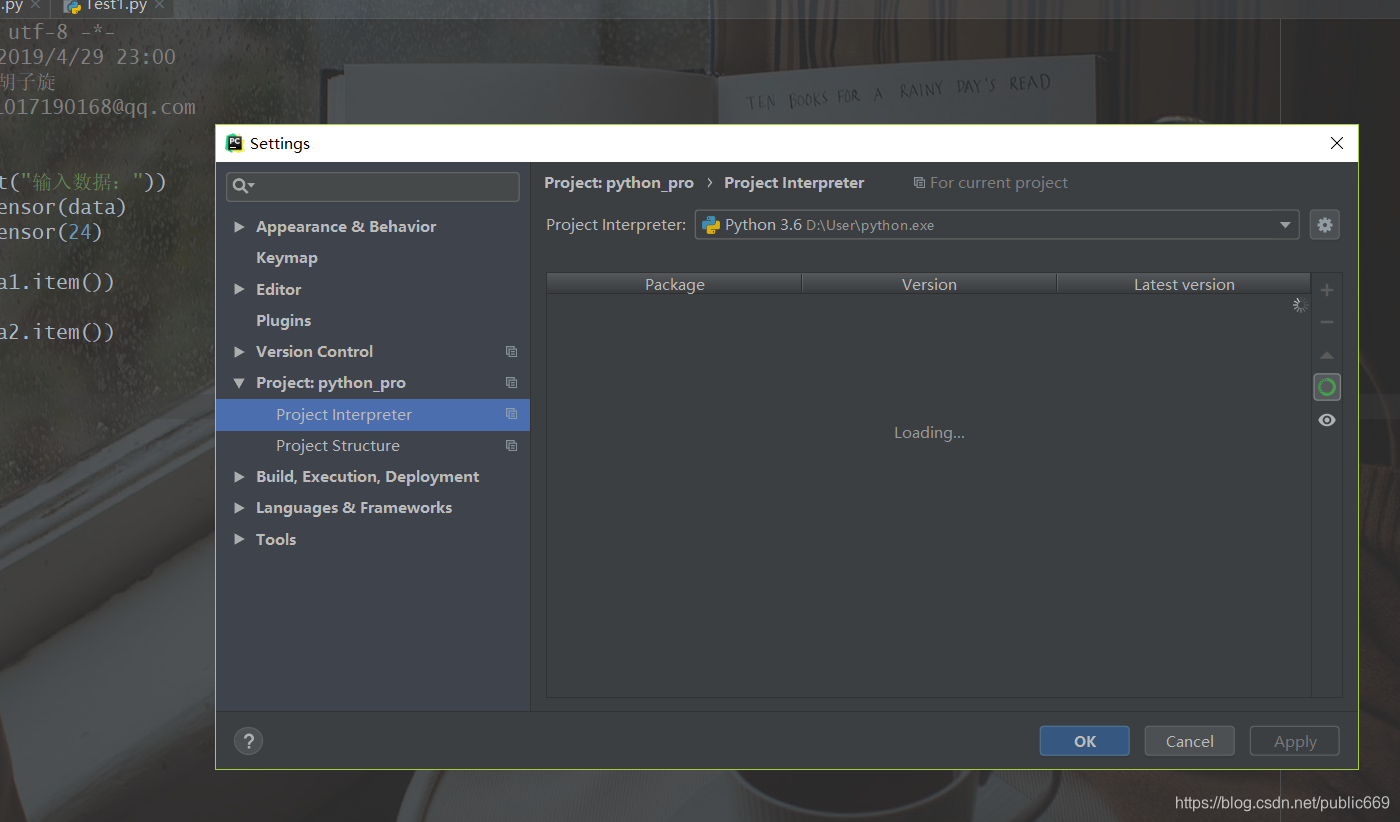Image resolution: width=1400 pixels, height=822 pixels.
Task: Select the Project Interpreter tree item
Action: 373,414
